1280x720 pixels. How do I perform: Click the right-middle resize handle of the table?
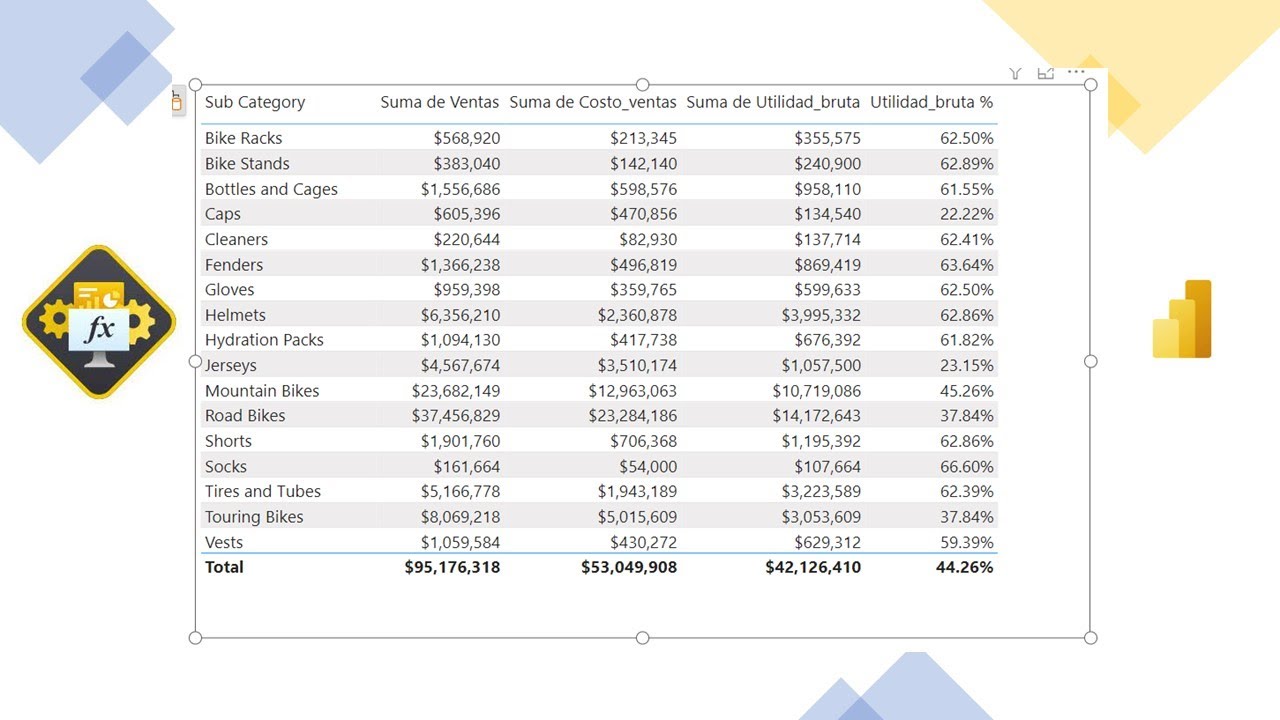tap(1091, 361)
